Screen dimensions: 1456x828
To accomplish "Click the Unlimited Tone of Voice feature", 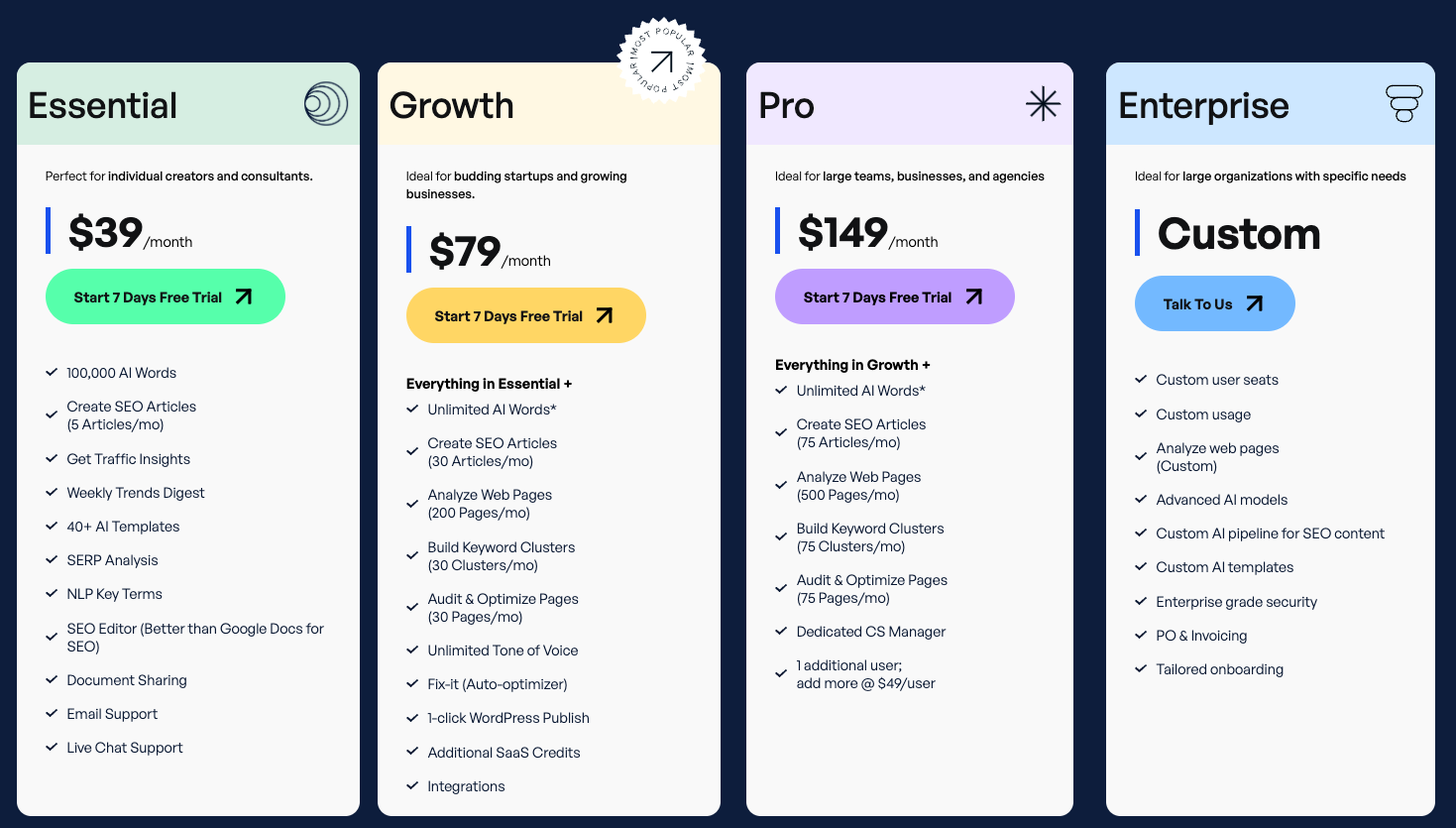I will (503, 651).
